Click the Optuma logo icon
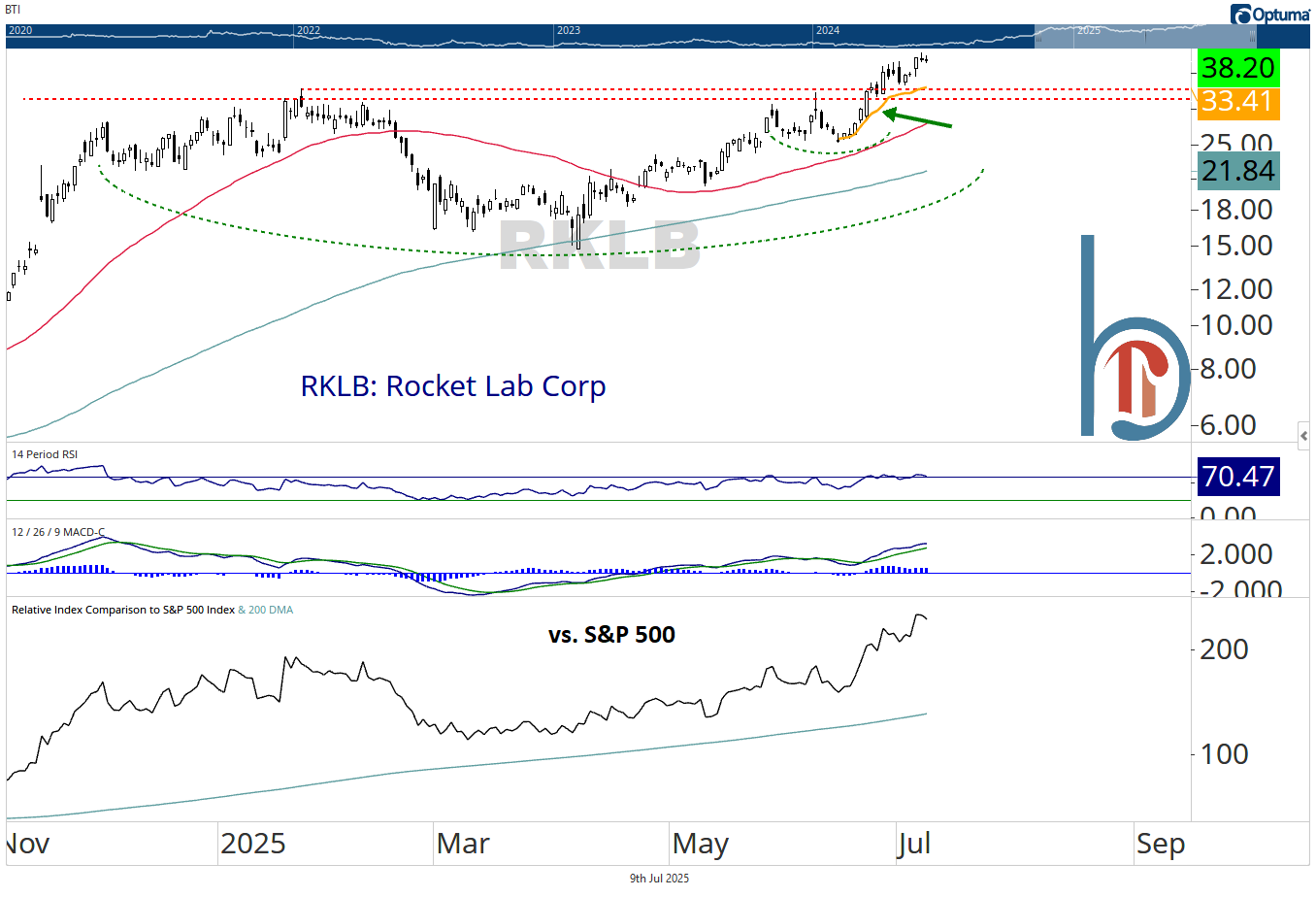Image resolution: width=1316 pixels, height=897 pixels. [x=1241, y=15]
